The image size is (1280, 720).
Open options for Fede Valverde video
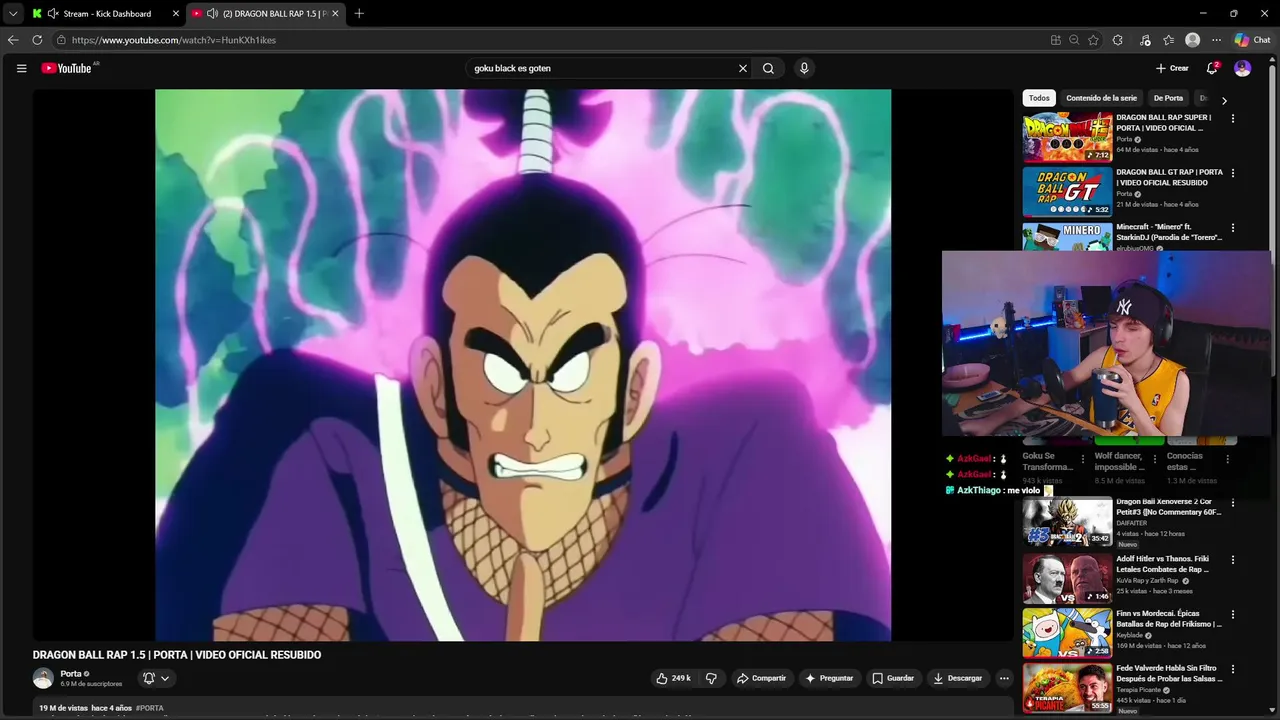1232,669
